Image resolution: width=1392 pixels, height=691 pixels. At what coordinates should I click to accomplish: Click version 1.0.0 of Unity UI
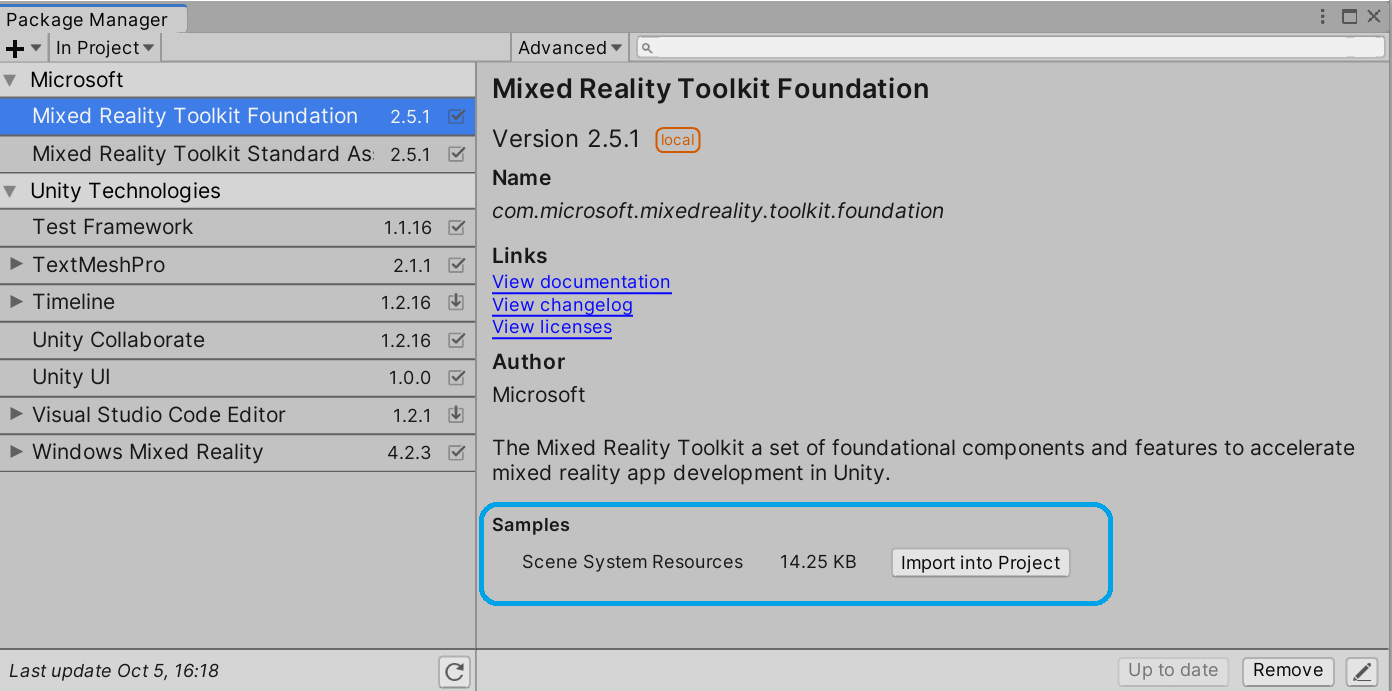click(x=410, y=378)
